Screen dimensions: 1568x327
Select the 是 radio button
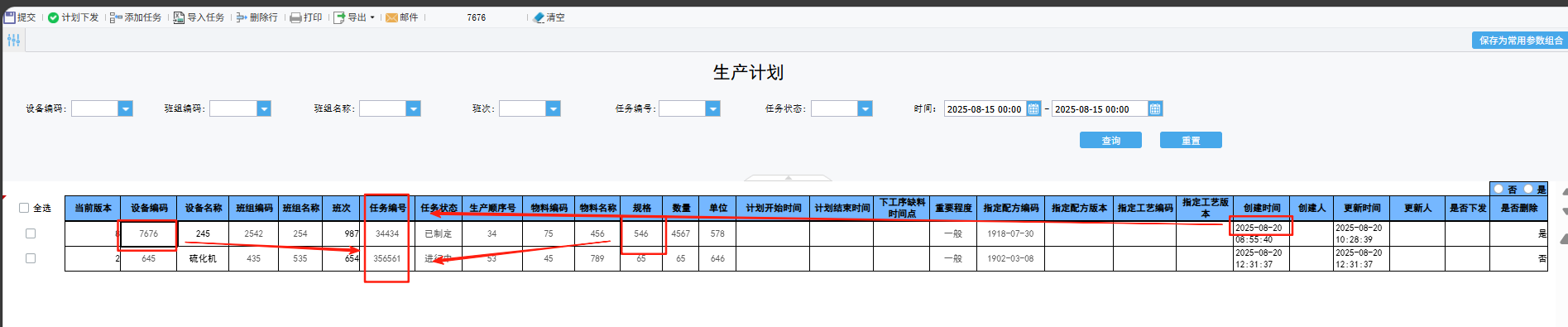click(1528, 189)
